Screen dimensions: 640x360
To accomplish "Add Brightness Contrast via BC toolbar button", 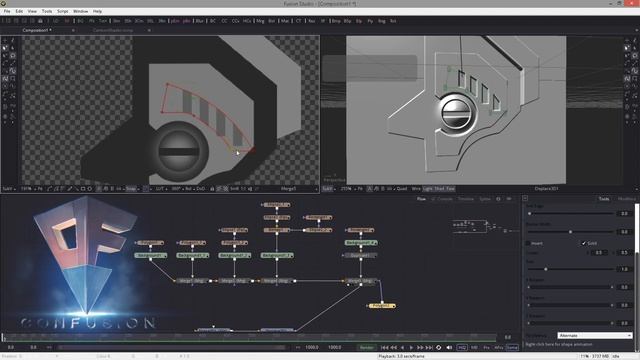I will point(213,21).
